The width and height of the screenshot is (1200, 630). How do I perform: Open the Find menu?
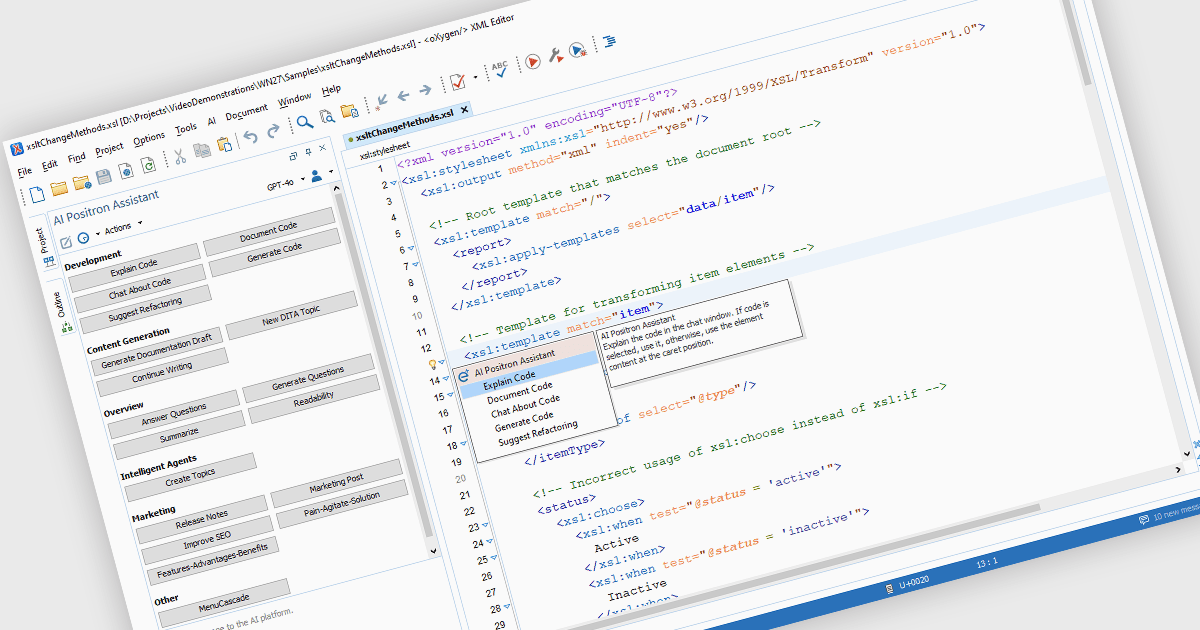[77, 158]
